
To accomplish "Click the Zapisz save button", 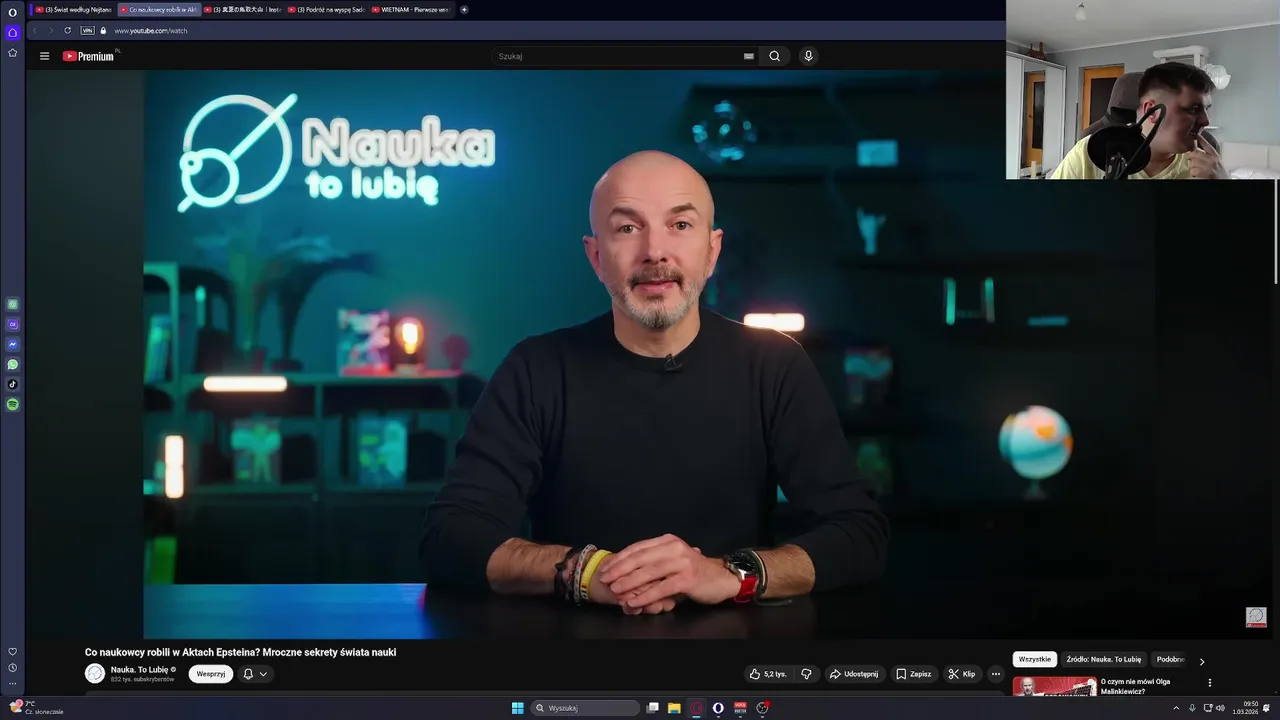I will click(913, 674).
